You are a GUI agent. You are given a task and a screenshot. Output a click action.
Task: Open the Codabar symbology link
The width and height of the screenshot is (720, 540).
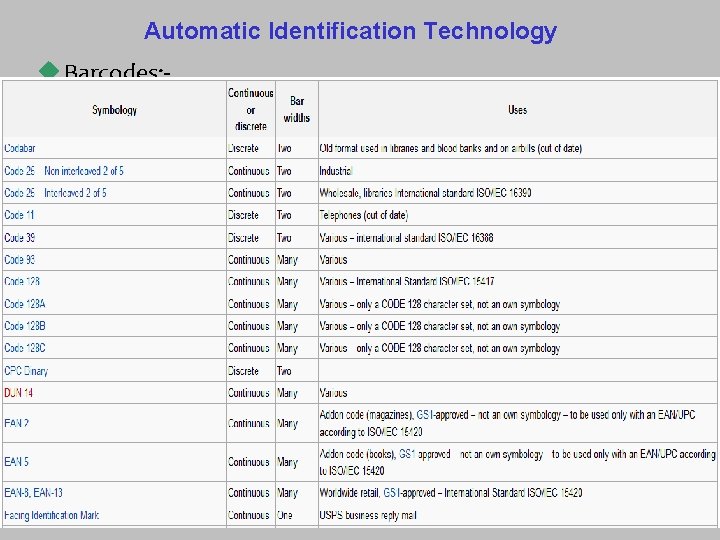coord(20,148)
